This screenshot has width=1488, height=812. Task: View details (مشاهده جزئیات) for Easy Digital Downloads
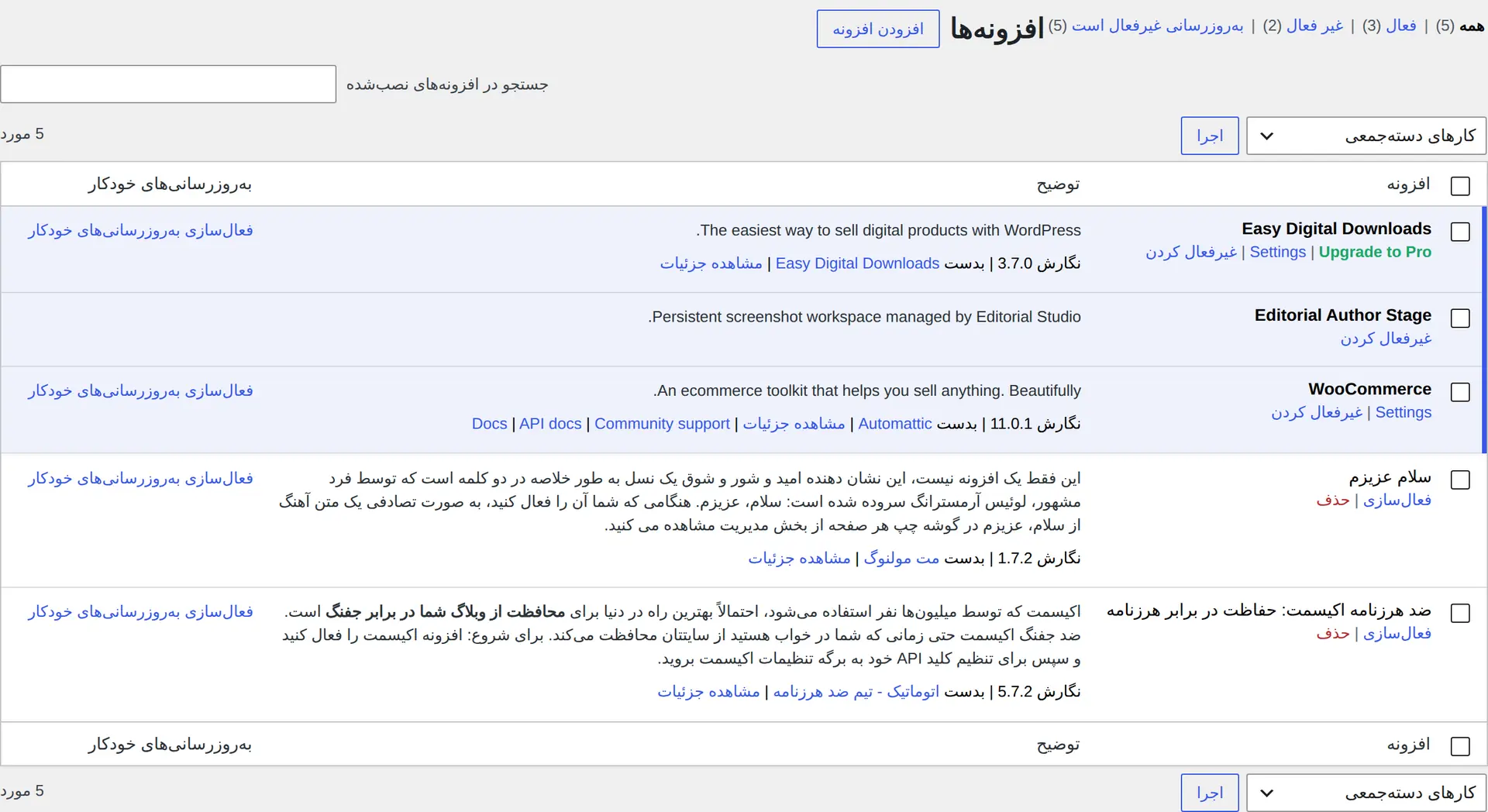coord(711,264)
